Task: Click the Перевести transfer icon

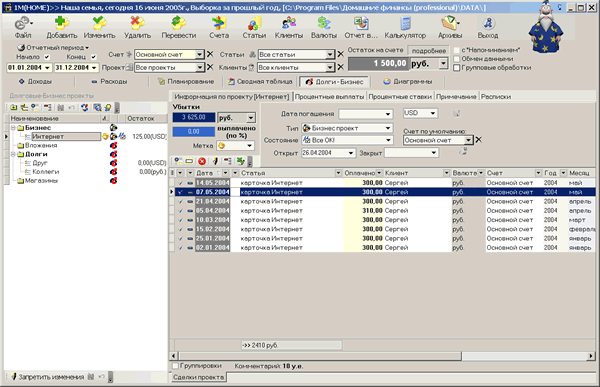Action: pyautogui.click(x=178, y=23)
